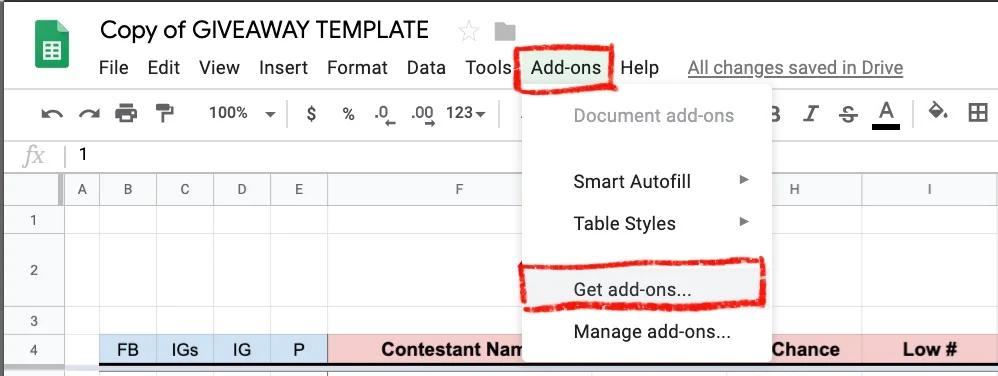Open the View menu
This screenshot has width=998, height=376.
click(220, 67)
